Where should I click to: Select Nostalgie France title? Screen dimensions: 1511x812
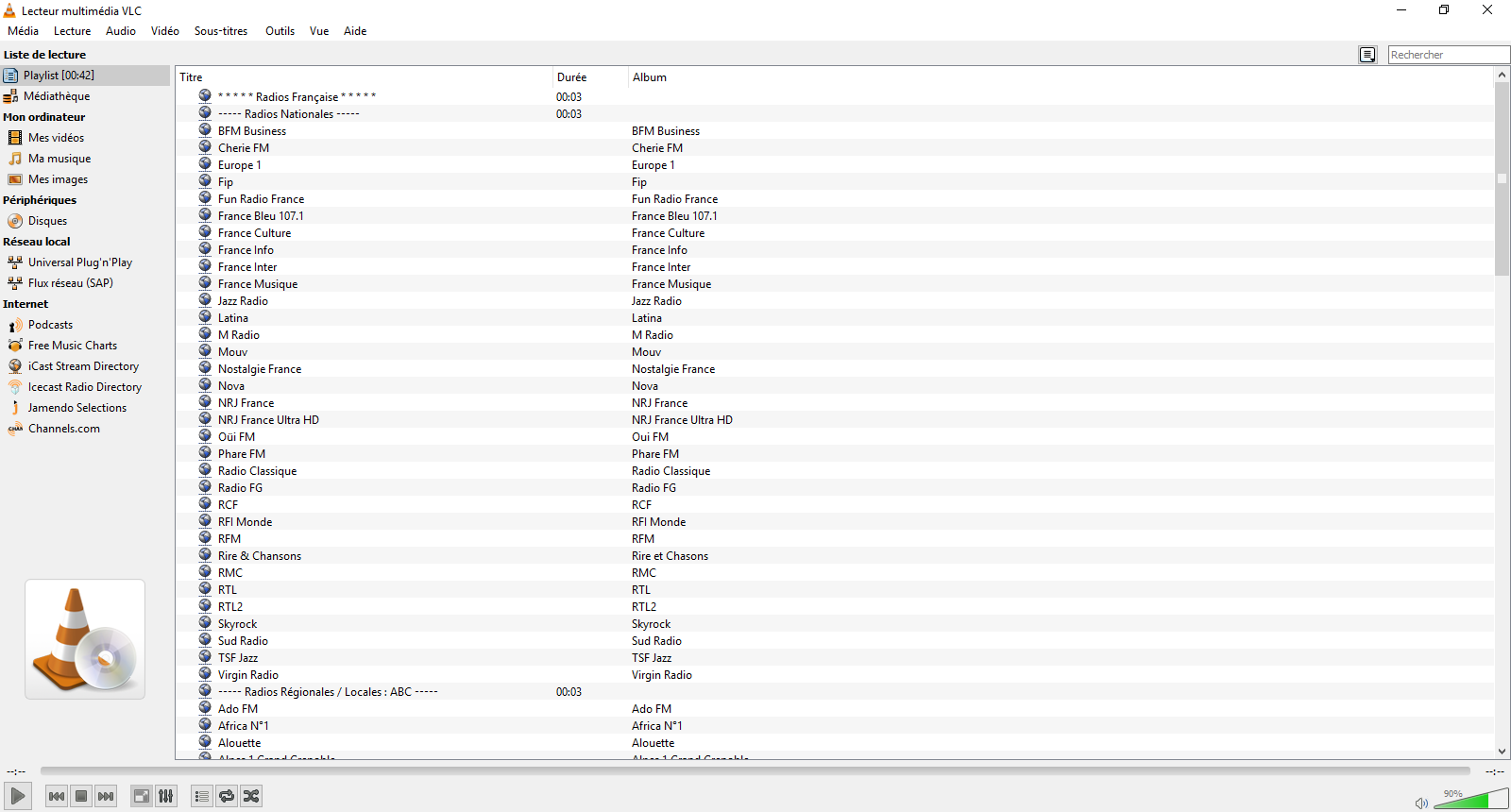pyautogui.click(x=260, y=369)
